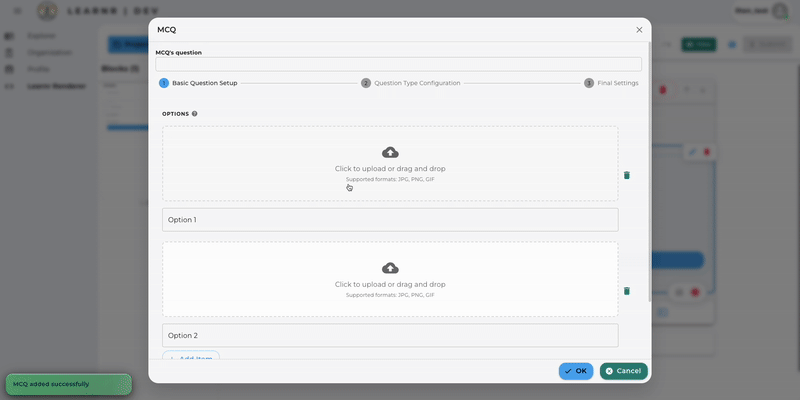Delete Option 1 with its trash icon

[627, 176]
